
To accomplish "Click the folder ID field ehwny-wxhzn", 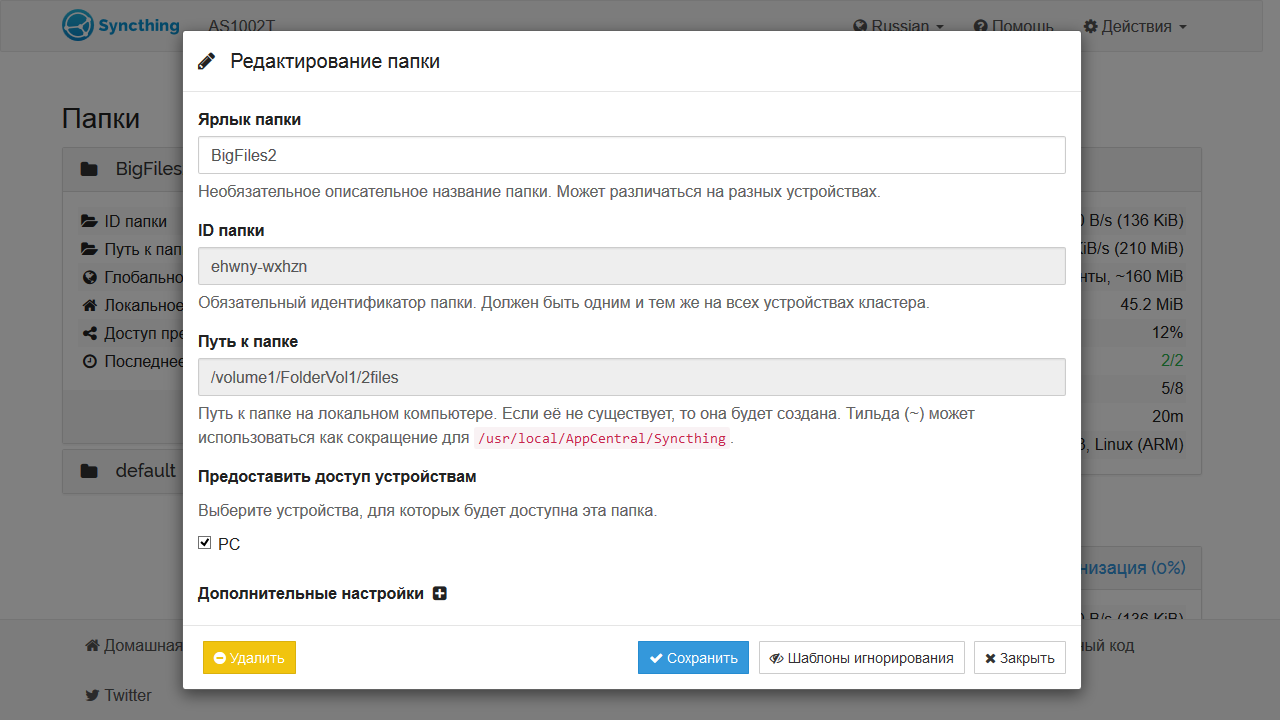I will [631, 266].
